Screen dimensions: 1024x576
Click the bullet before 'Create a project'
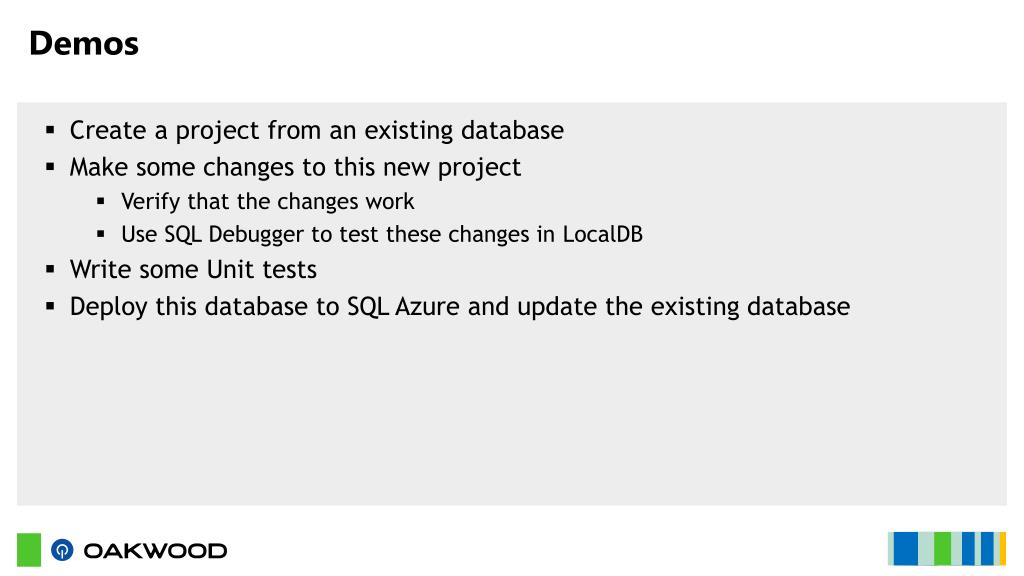[x=50, y=130]
